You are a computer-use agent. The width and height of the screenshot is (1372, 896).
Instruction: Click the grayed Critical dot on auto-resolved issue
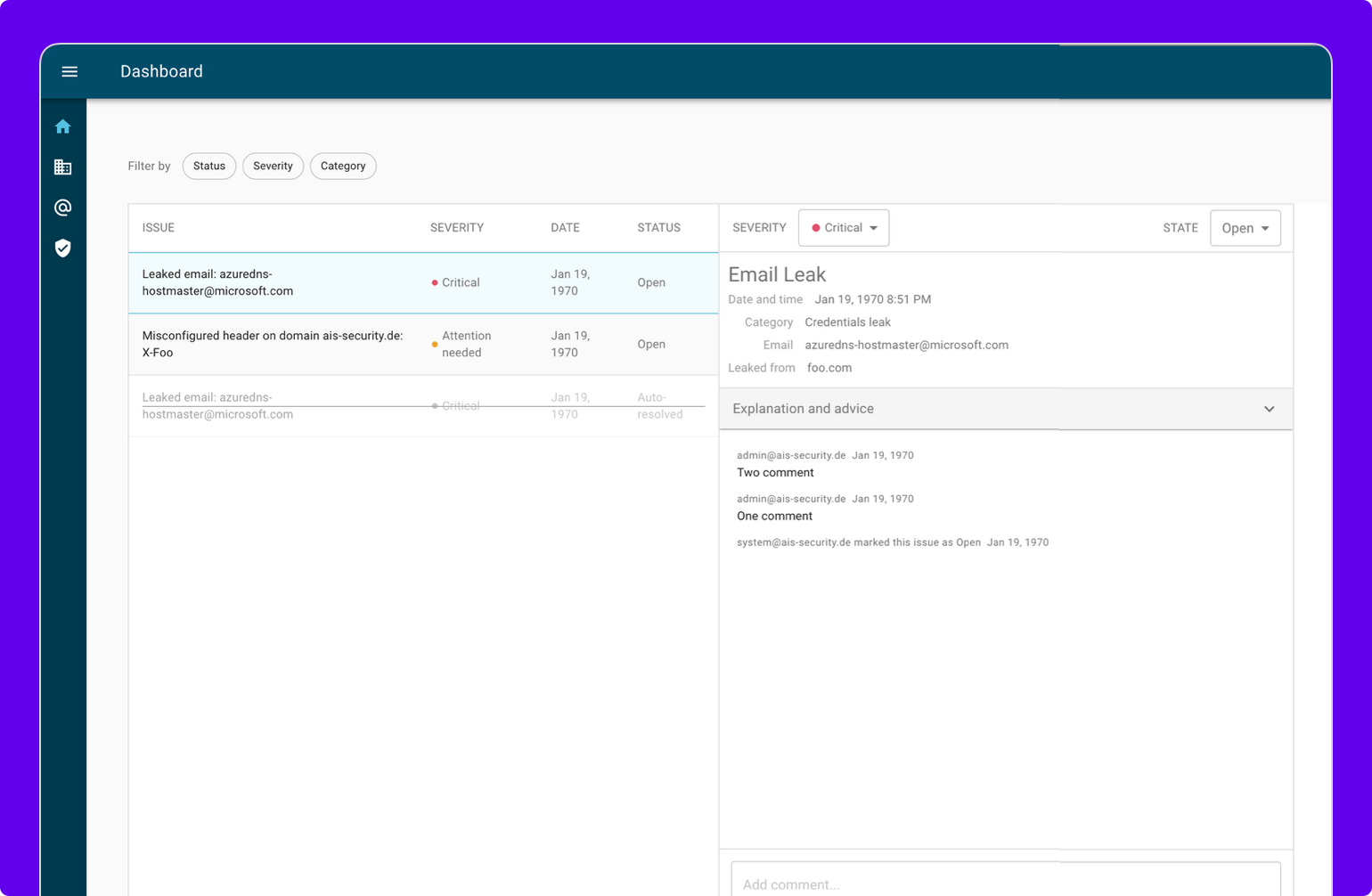click(x=436, y=406)
